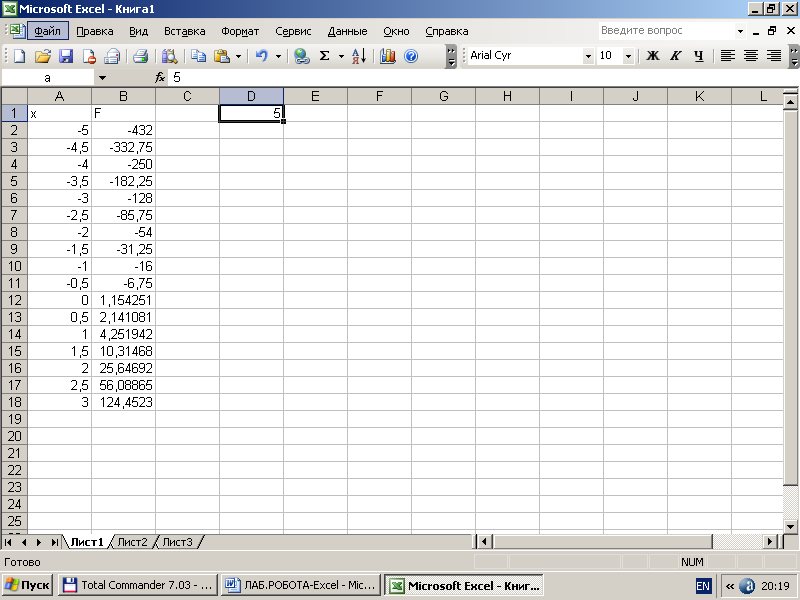Click in the 'Введите вопрос' question field
This screenshot has width=800, height=600.
point(666,31)
